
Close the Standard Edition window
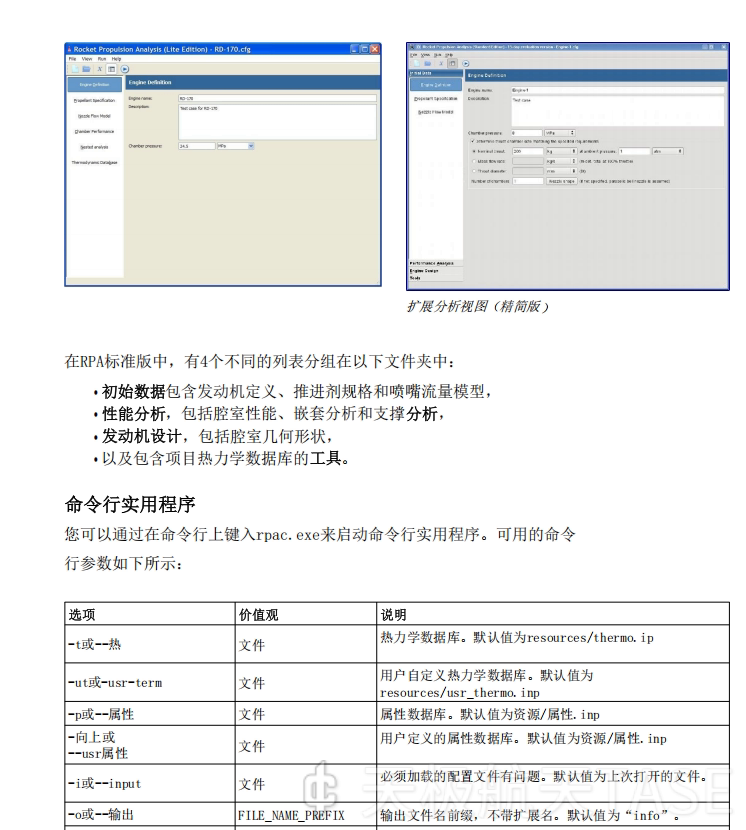[x=724, y=47]
